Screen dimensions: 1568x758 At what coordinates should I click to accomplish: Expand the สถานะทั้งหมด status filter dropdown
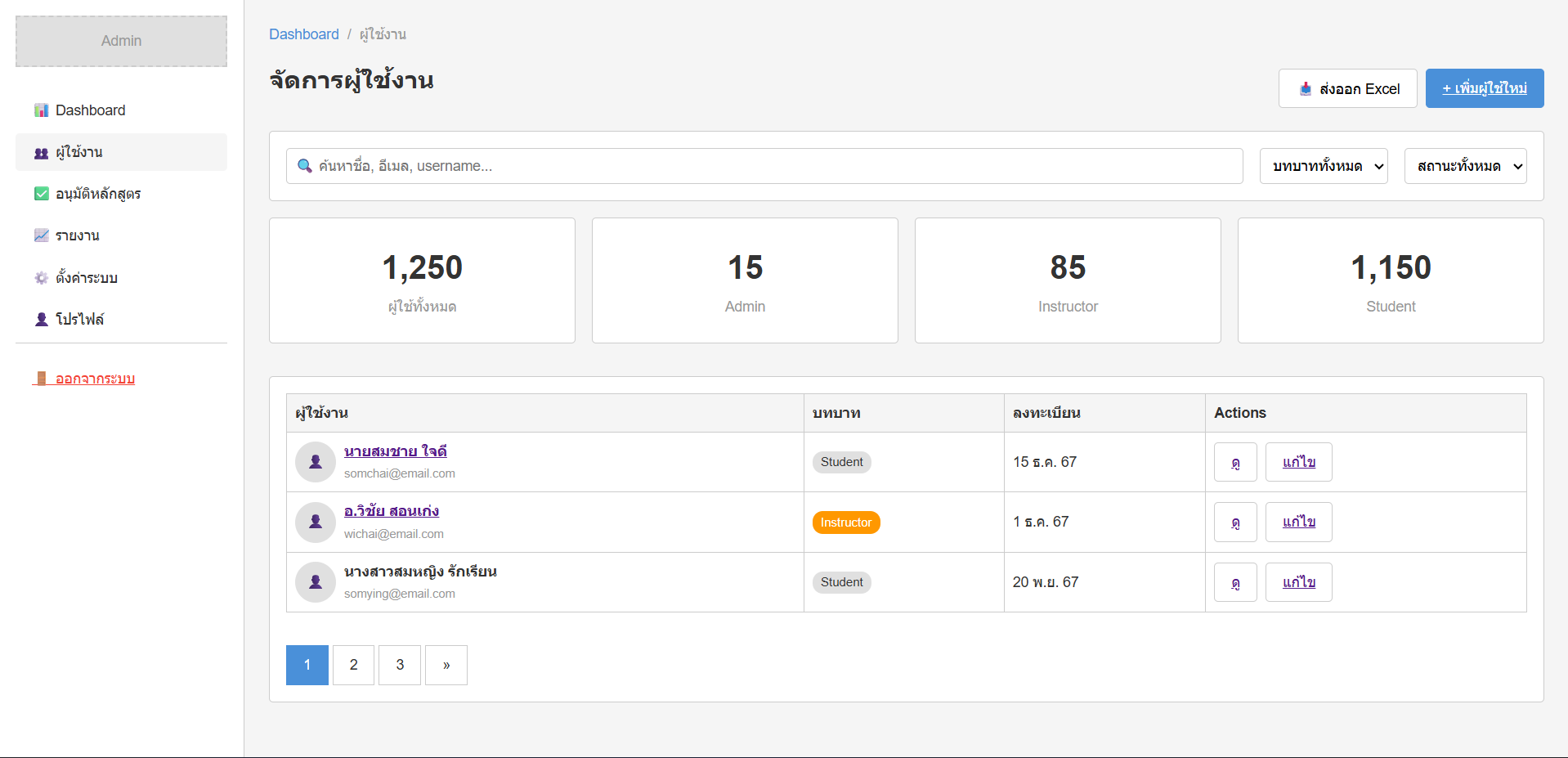[x=1465, y=166]
